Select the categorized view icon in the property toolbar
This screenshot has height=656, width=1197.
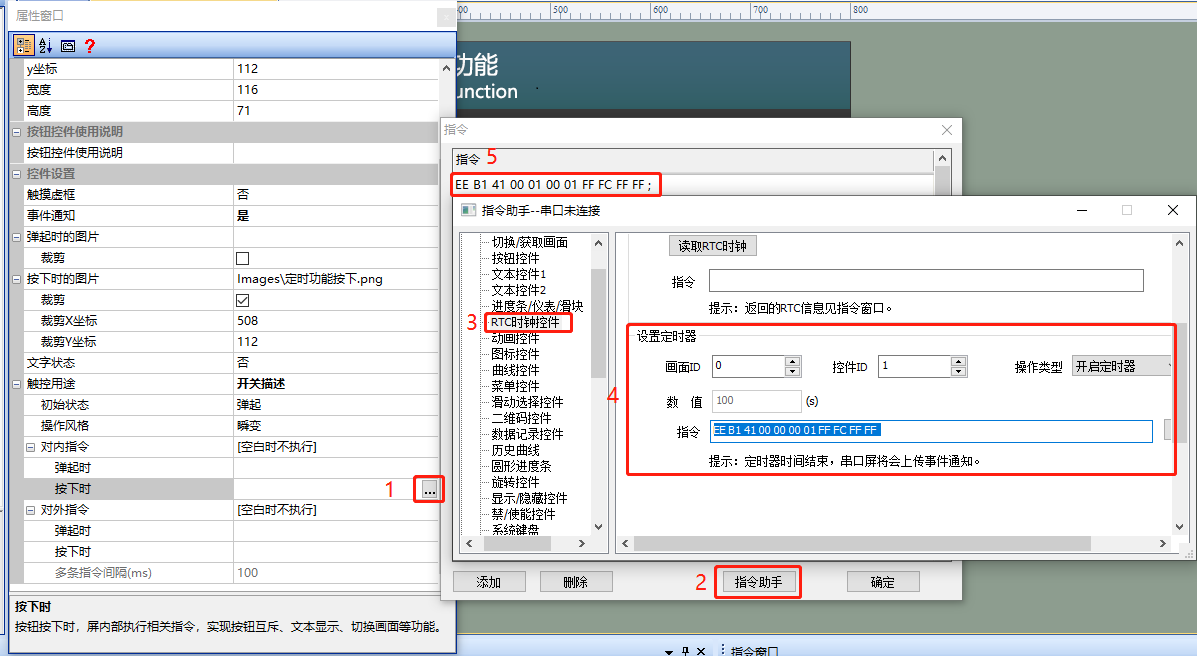(x=24, y=46)
